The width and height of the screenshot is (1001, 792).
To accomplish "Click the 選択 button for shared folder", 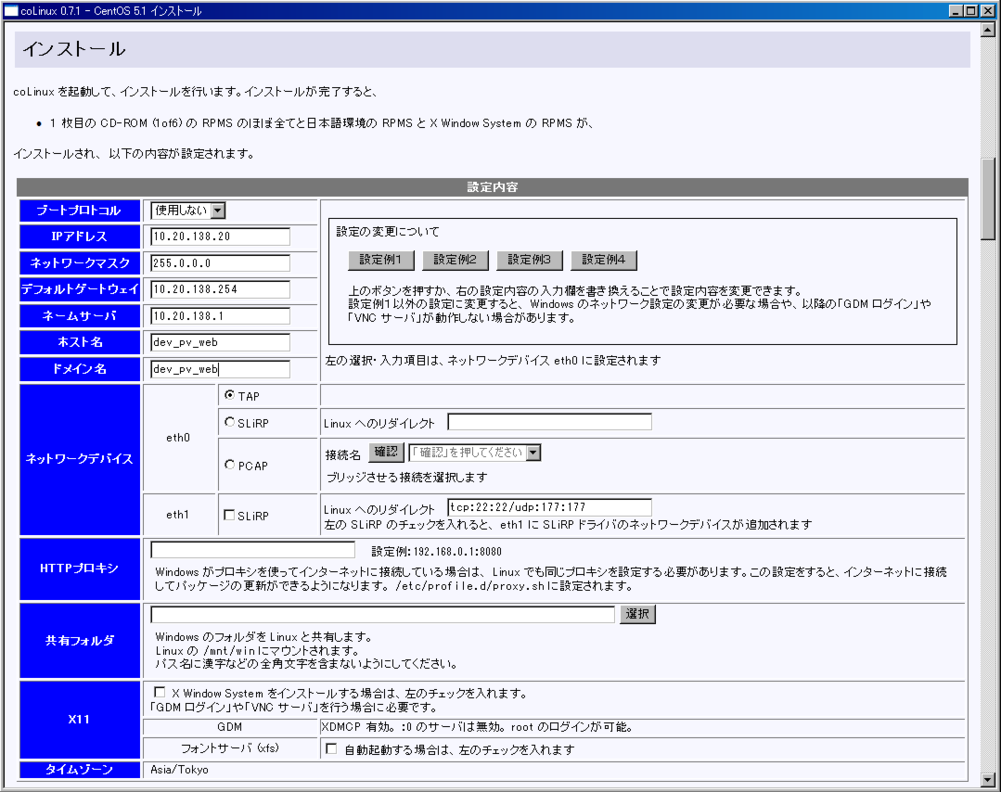I will coord(638,614).
